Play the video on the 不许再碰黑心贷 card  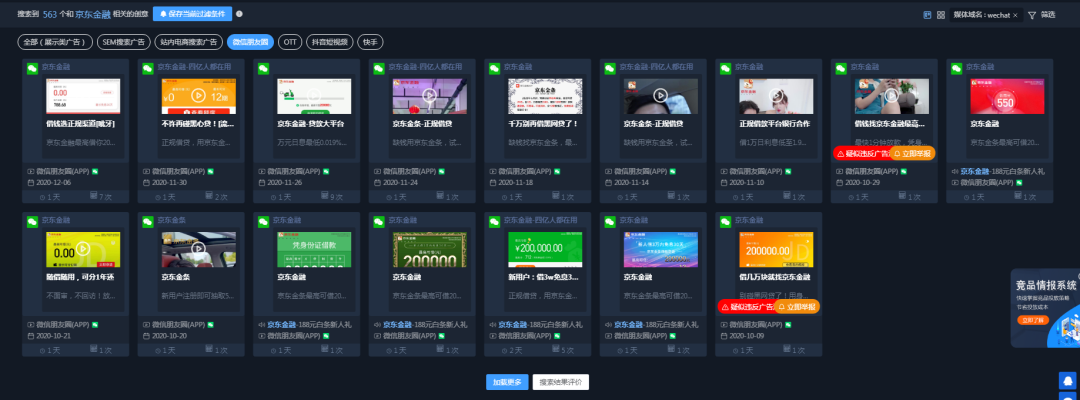point(197,97)
